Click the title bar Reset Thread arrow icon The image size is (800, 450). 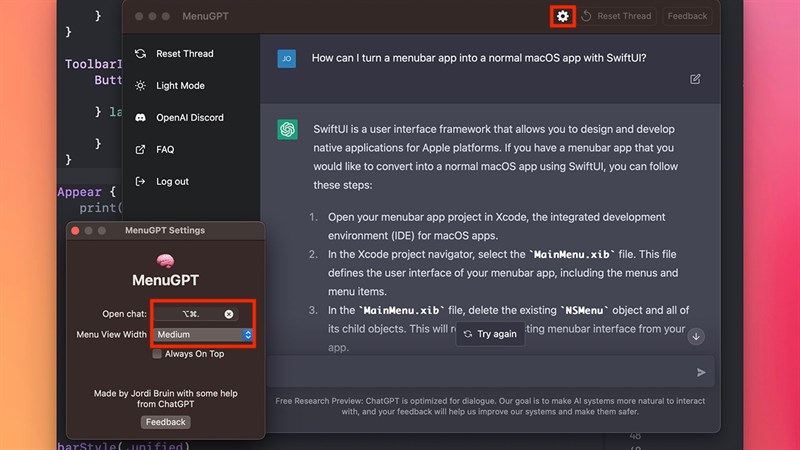tap(587, 16)
